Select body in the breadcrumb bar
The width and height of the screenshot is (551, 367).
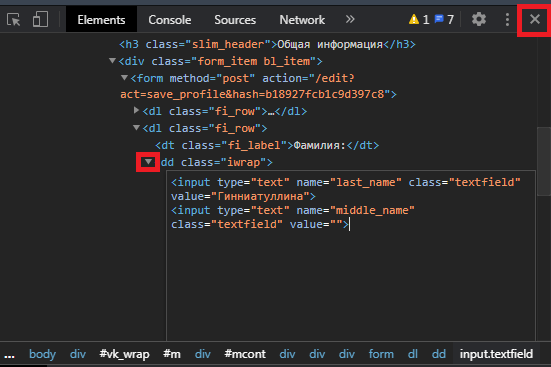pyautogui.click(x=42, y=354)
